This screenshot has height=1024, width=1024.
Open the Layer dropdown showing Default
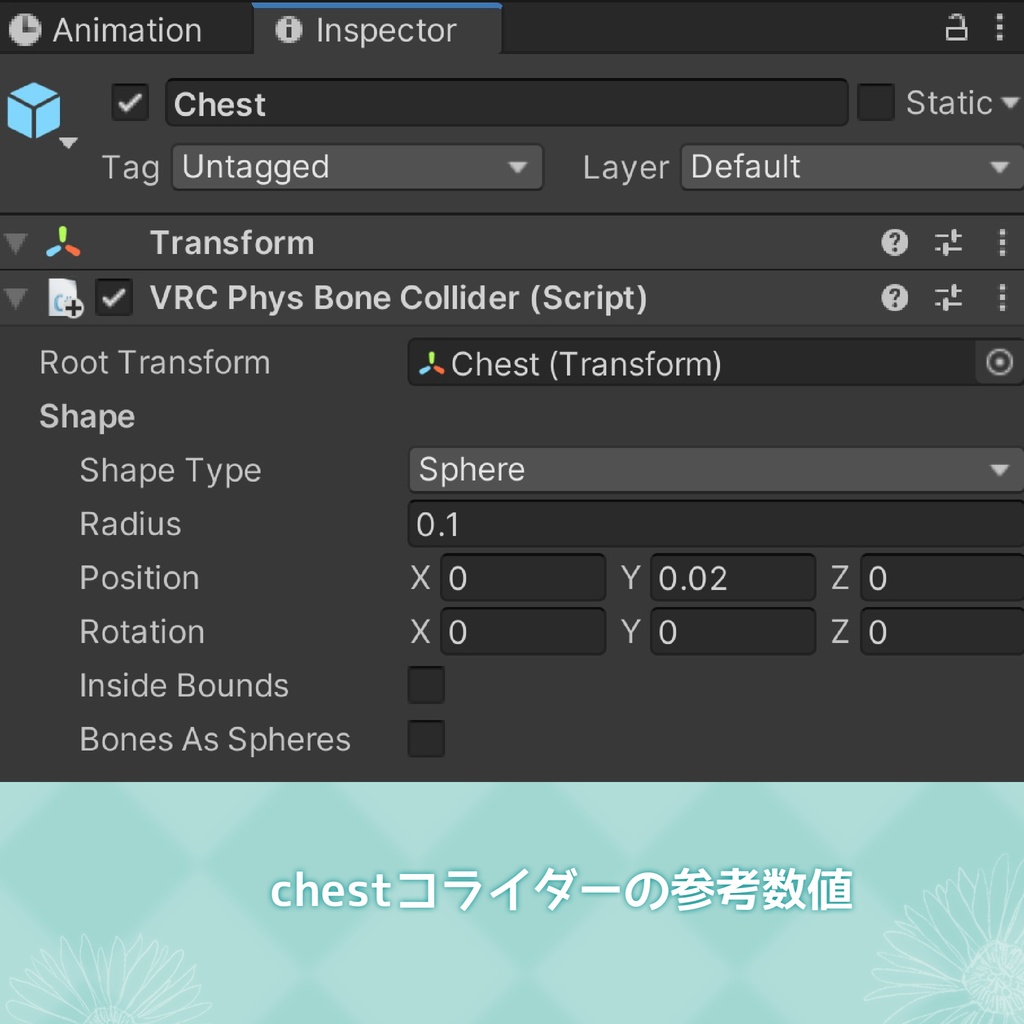tap(852, 167)
